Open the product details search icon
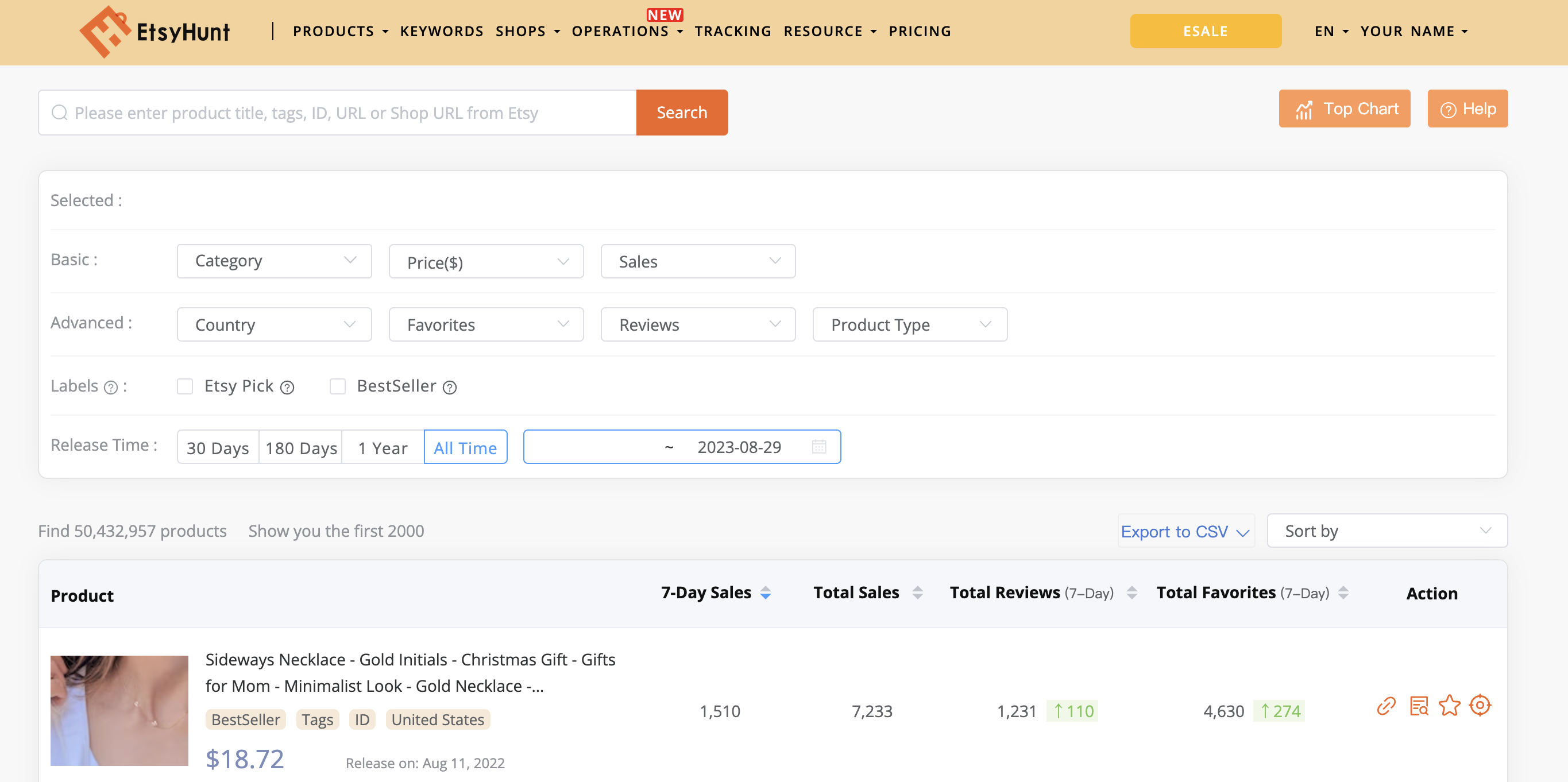 pos(1418,706)
